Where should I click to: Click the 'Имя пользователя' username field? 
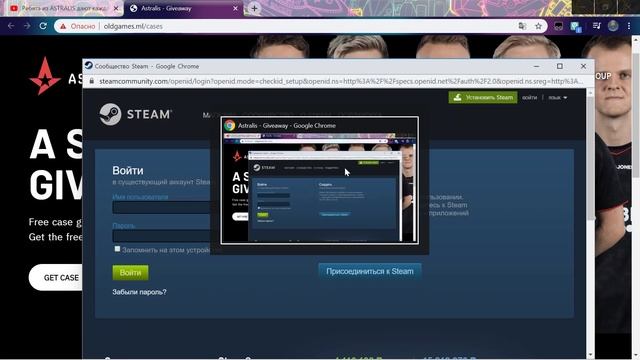coord(162,207)
